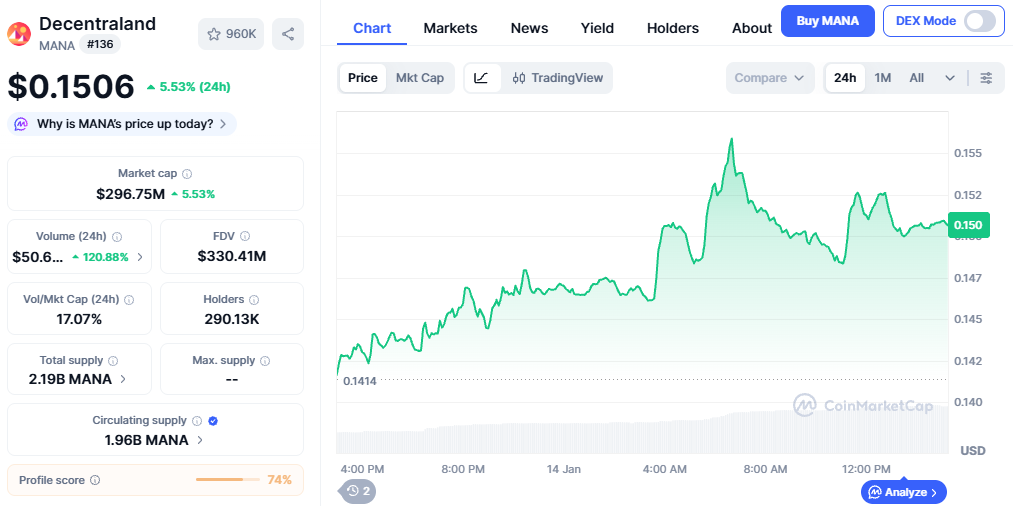Switch to the Yield tab
This screenshot has height=506, width=1013.
pos(597,28)
